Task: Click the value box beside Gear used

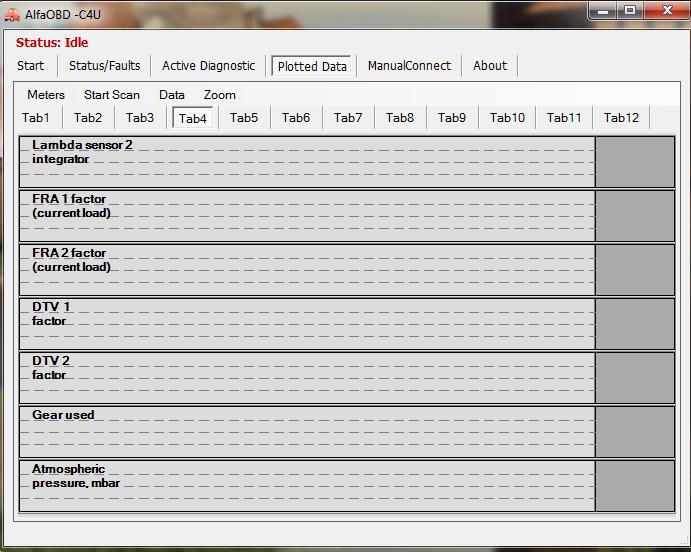Action: 635,432
